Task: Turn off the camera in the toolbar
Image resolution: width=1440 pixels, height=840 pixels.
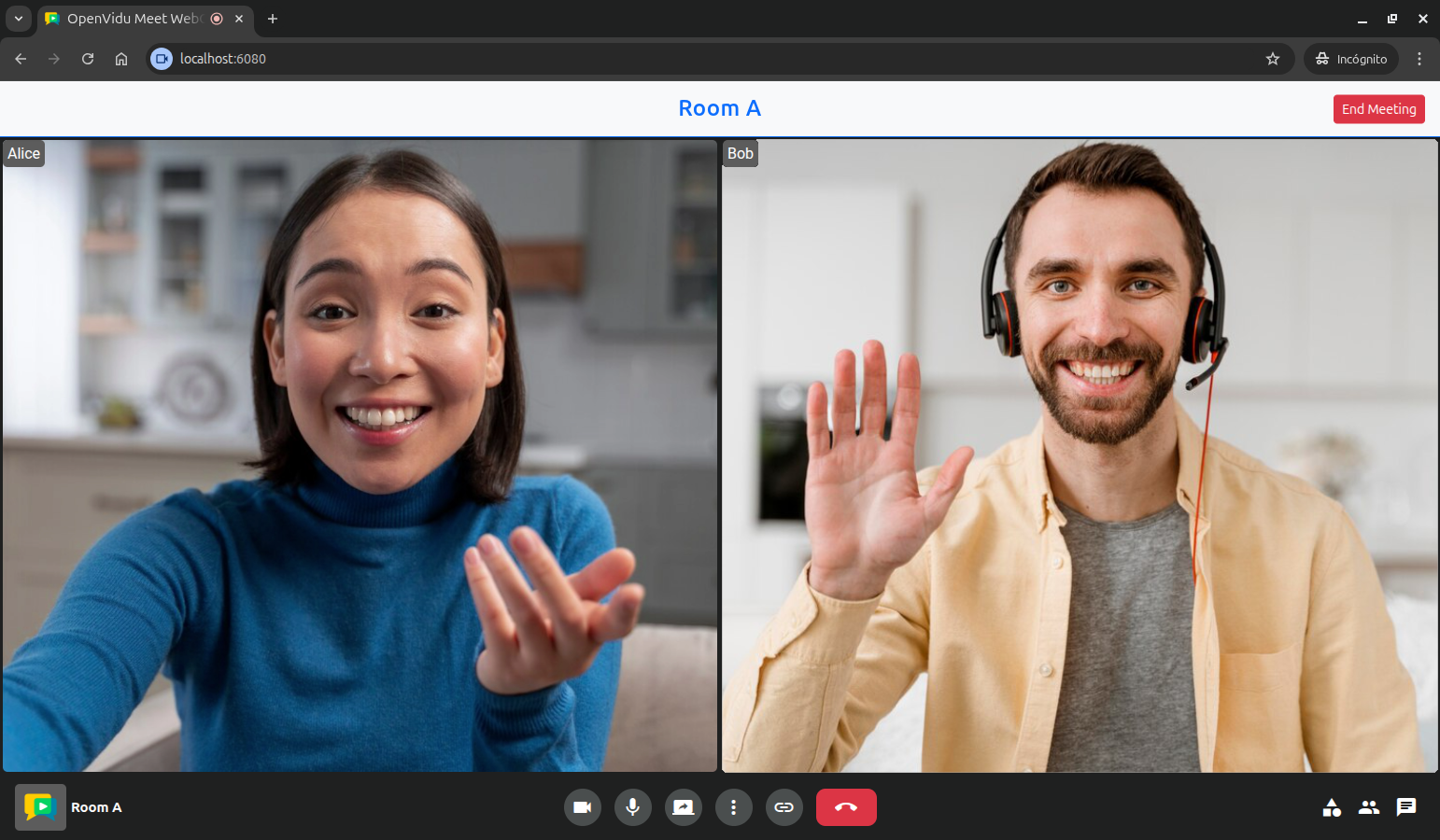Action: [582, 807]
